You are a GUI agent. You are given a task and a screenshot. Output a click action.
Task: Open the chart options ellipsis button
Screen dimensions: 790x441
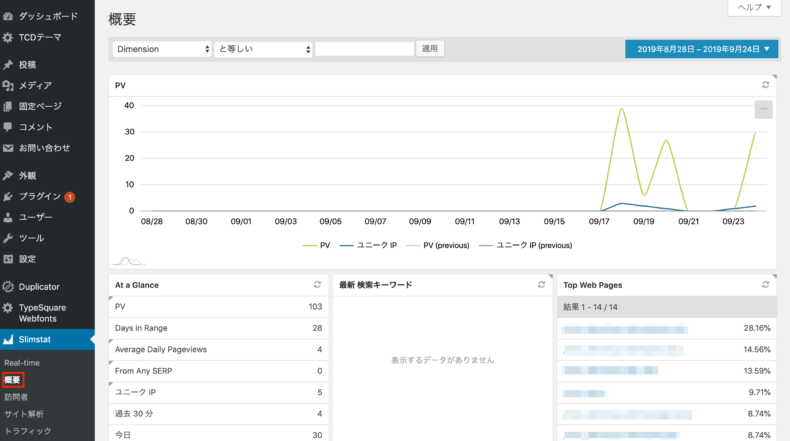pyautogui.click(x=763, y=109)
